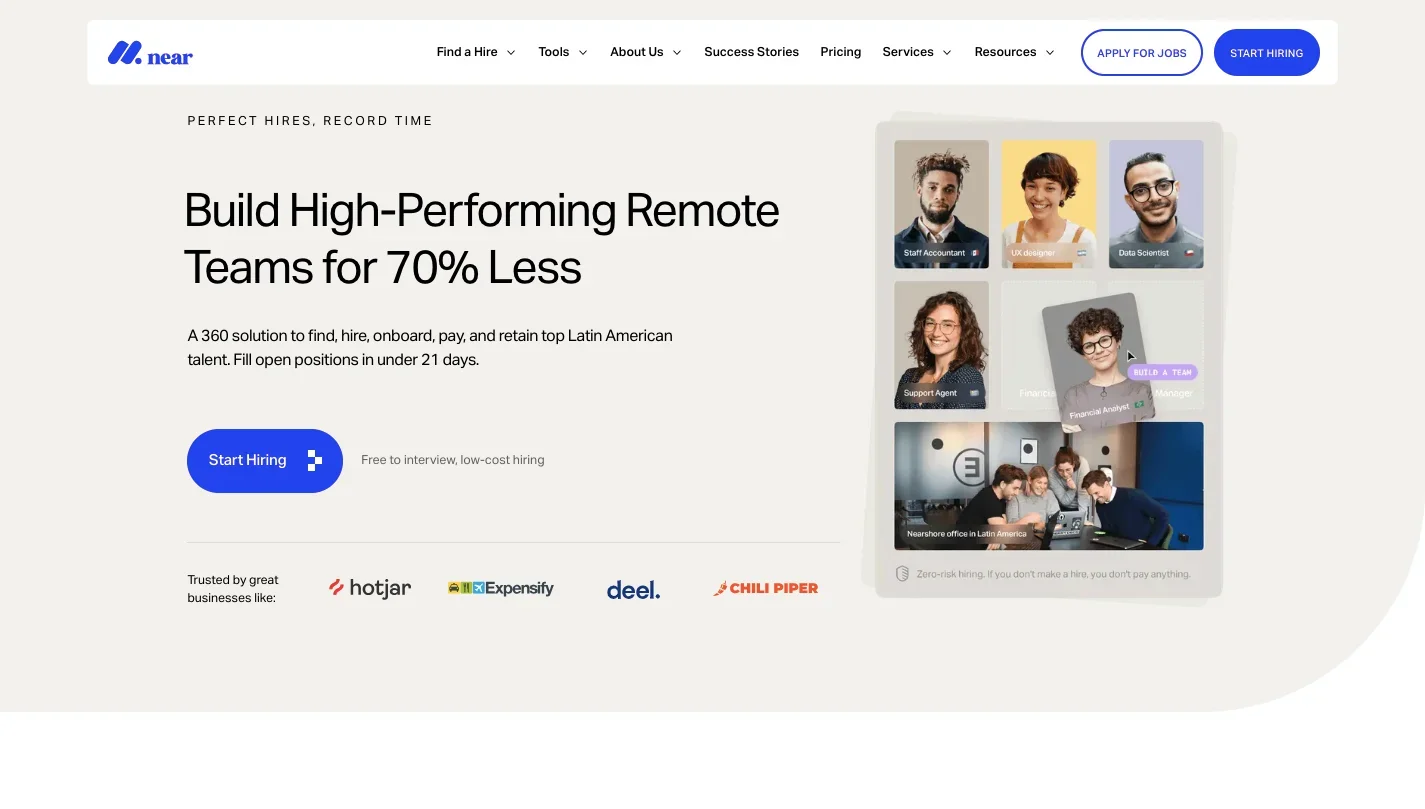Select the Data Scientist profile card
Image resolution: width=1425 pixels, height=809 pixels.
[x=1156, y=203]
